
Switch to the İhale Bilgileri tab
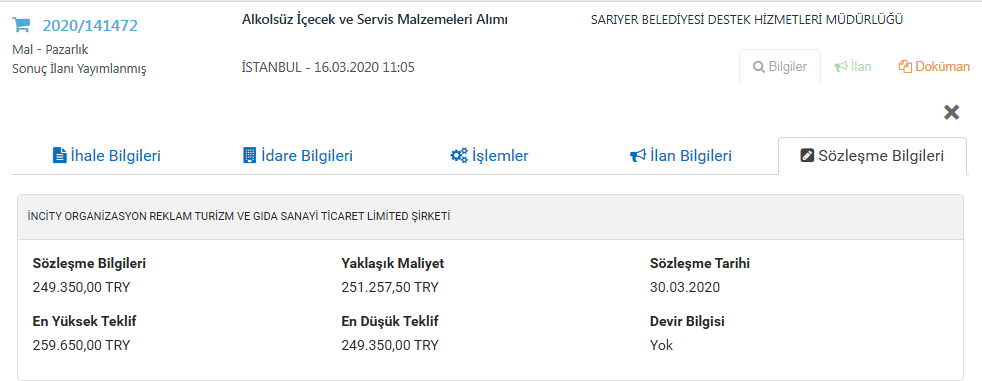click(106, 156)
